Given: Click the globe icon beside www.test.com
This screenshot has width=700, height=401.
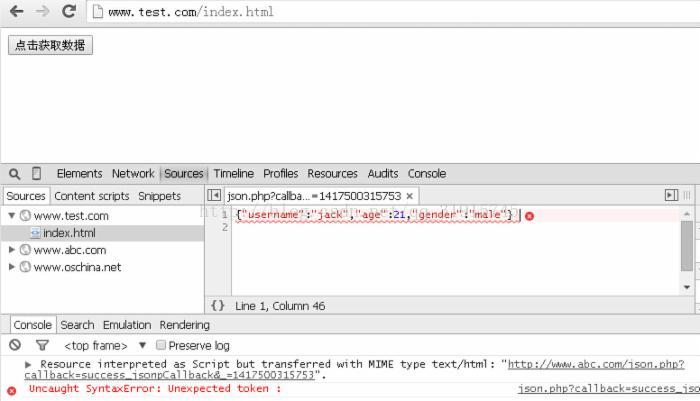Looking at the screenshot, I should coord(25,216).
